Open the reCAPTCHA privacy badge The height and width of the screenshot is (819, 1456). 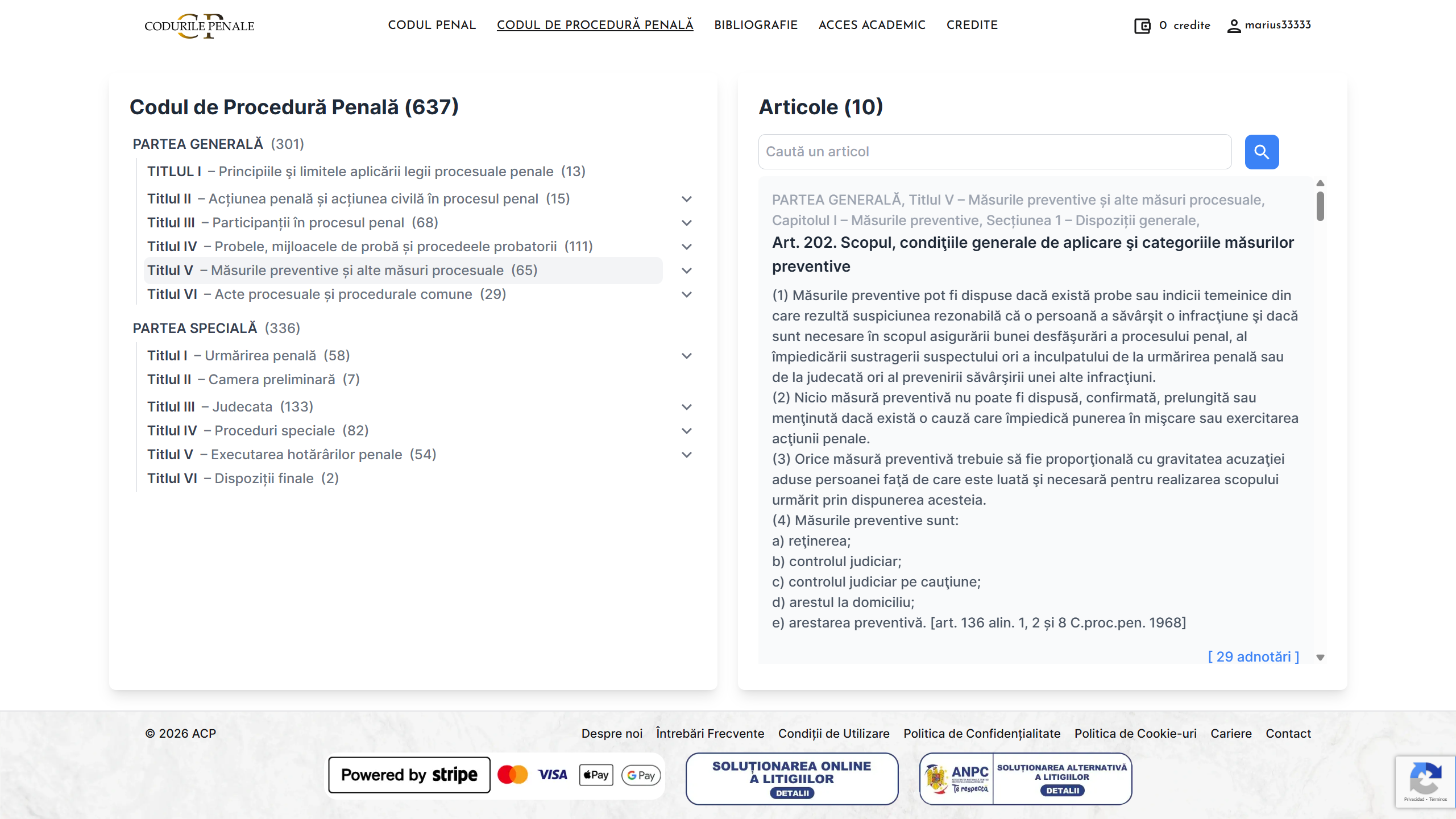coord(1426,780)
